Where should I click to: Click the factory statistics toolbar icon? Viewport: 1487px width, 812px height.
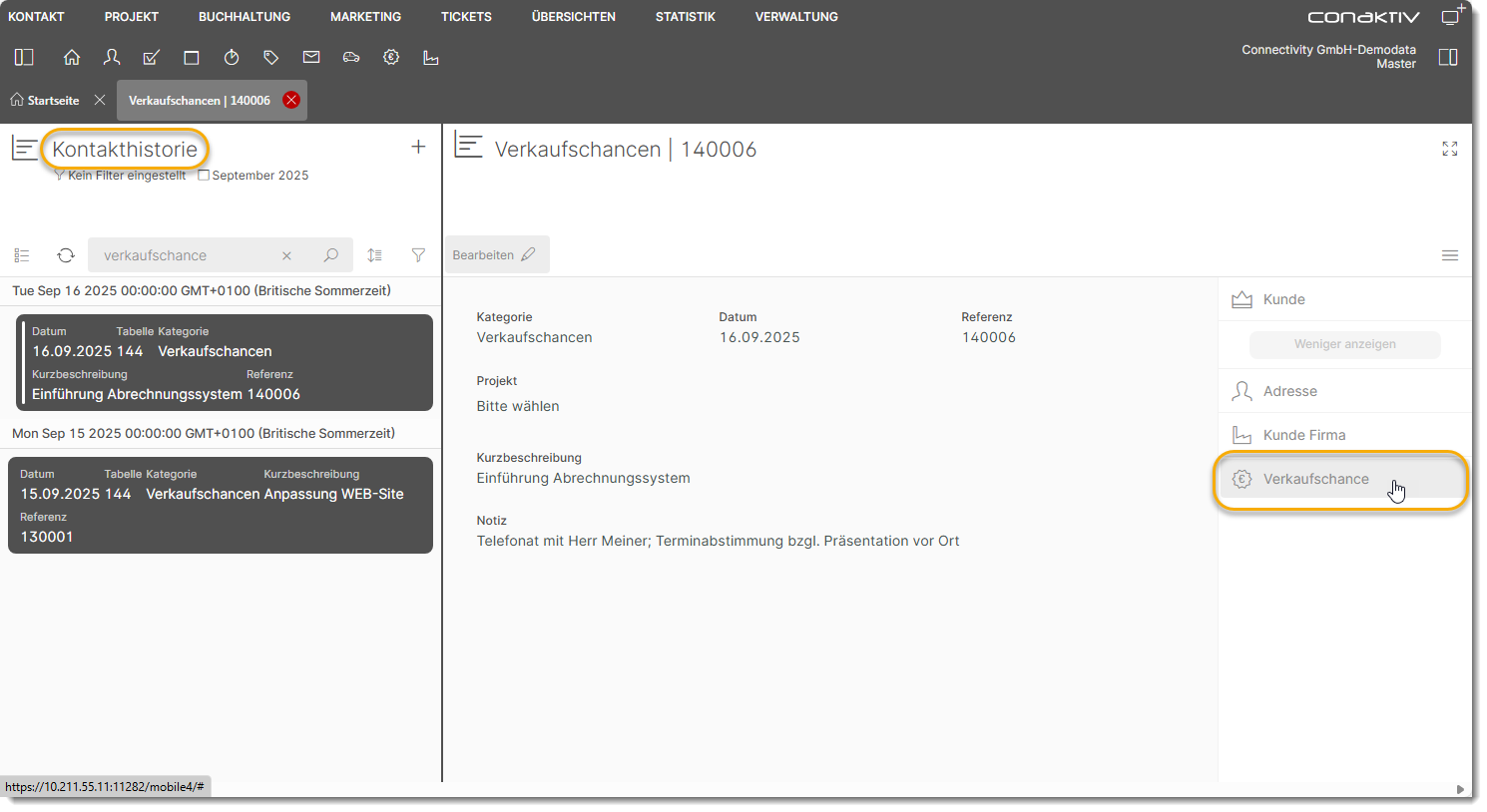pyautogui.click(x=431, y=58)
